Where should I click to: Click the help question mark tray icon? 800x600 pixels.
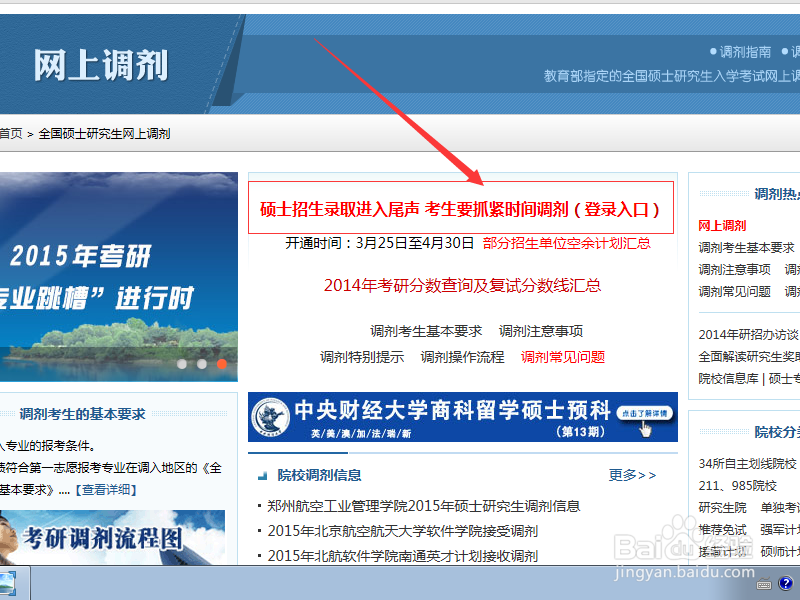coord(786,583)
